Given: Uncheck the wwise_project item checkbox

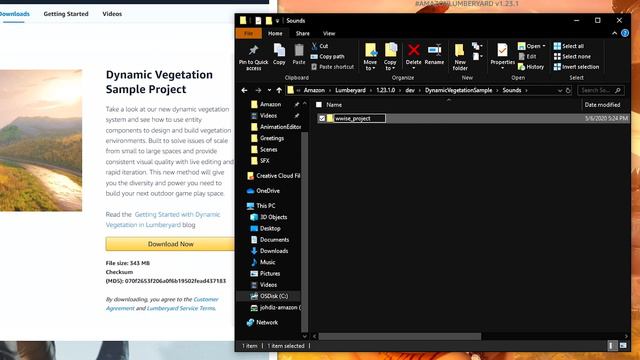Looking at the screenshot, I should pyautogui.click(x=322, y=118).
